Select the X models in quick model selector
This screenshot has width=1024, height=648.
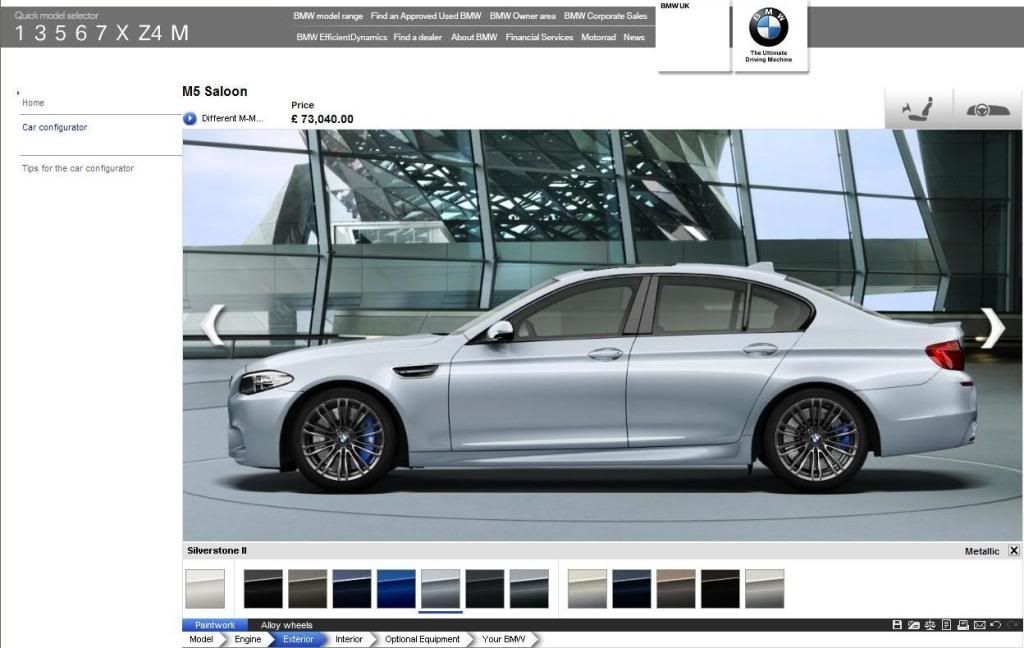(x=122, y=33)
